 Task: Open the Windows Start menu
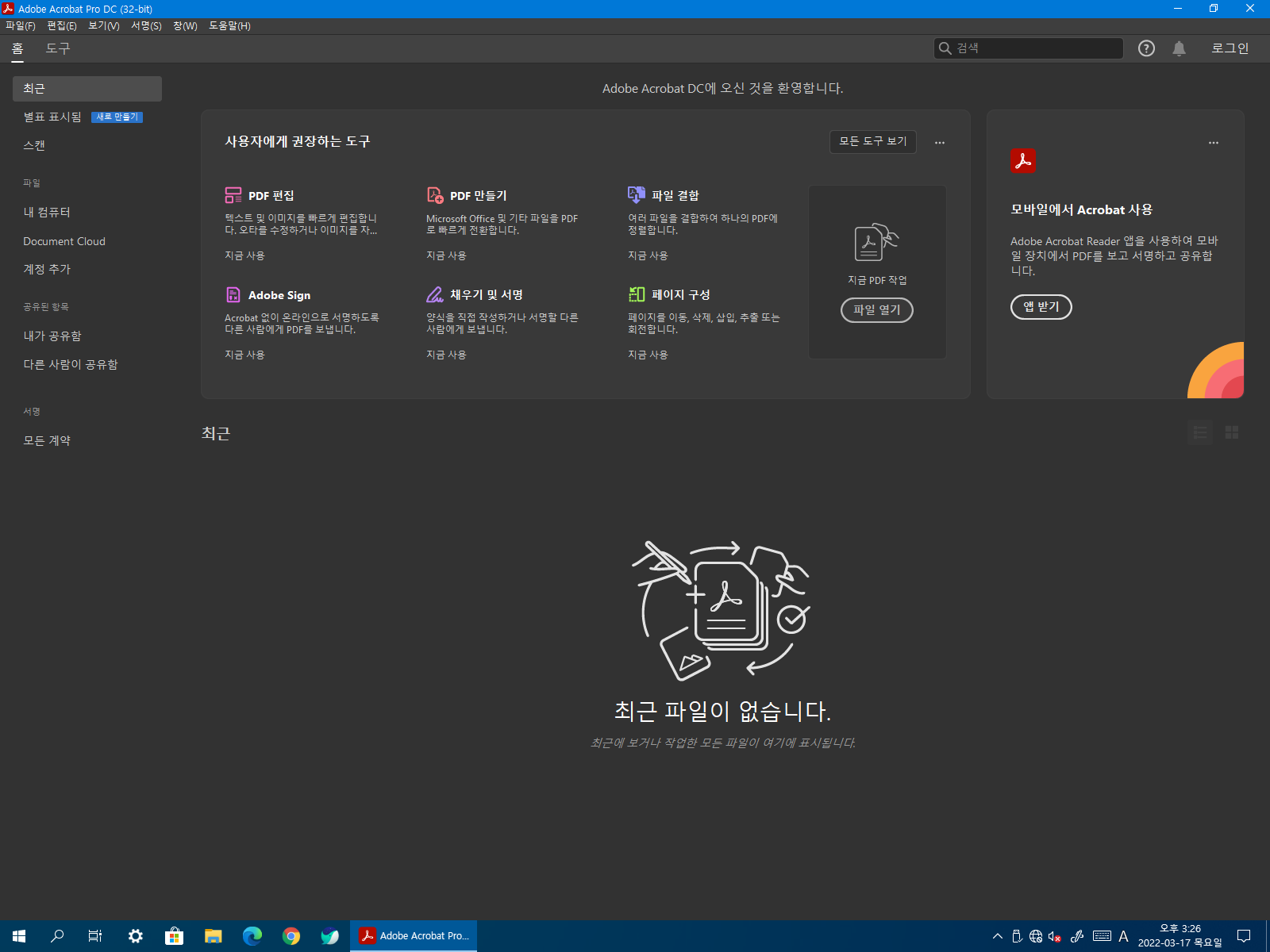(x=19, y=936)
